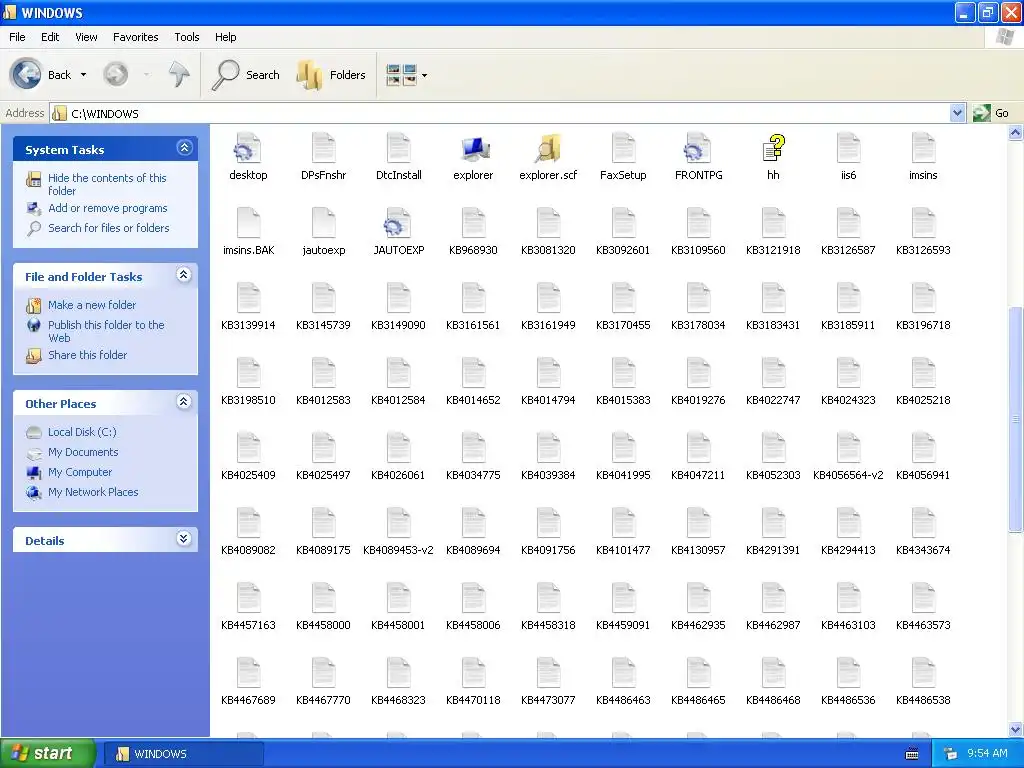
Task: Select the KB4486538 file icon
Action: pyautogui.click(x=923, y=674)
